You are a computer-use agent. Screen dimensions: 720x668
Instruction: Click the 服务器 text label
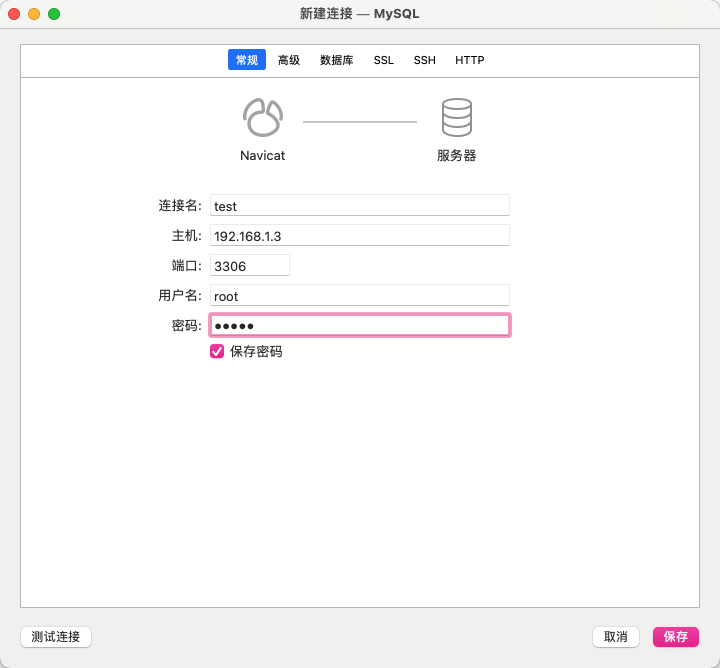[x=456, y=156]
